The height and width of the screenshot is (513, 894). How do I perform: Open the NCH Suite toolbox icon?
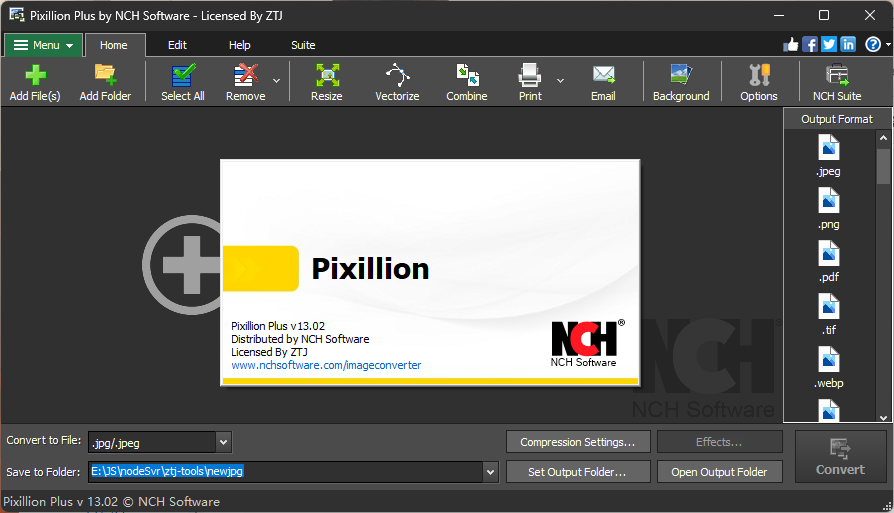(x=837, y=75)
